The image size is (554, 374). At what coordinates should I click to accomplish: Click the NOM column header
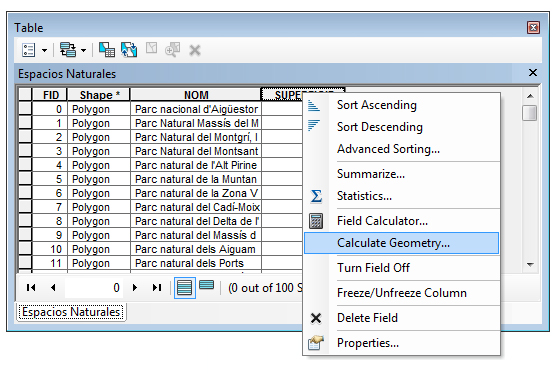[196, 95]
